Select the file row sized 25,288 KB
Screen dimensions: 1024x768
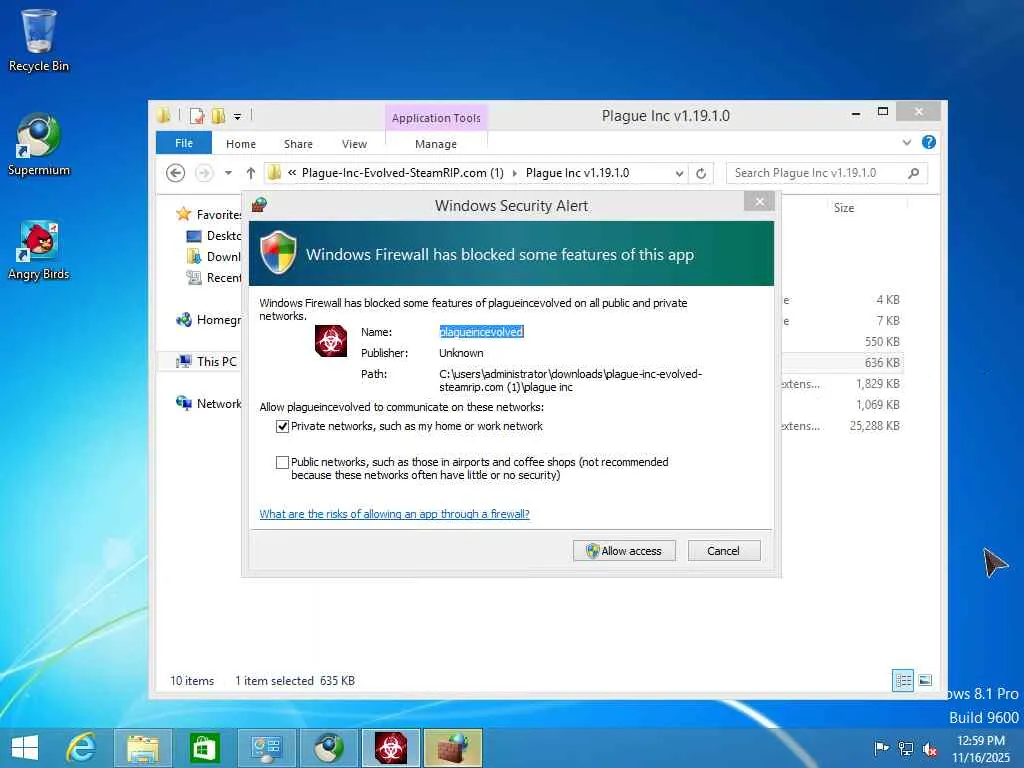842,426
